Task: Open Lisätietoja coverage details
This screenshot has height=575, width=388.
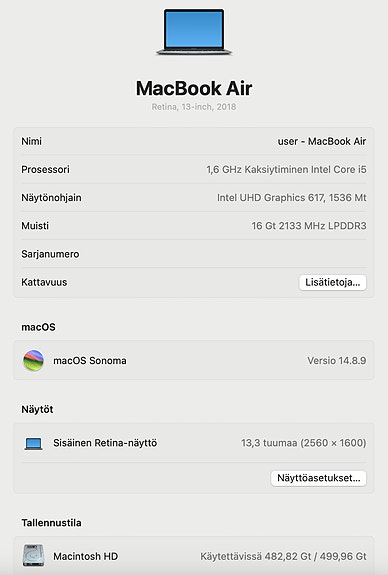Action: click(333, 282)
